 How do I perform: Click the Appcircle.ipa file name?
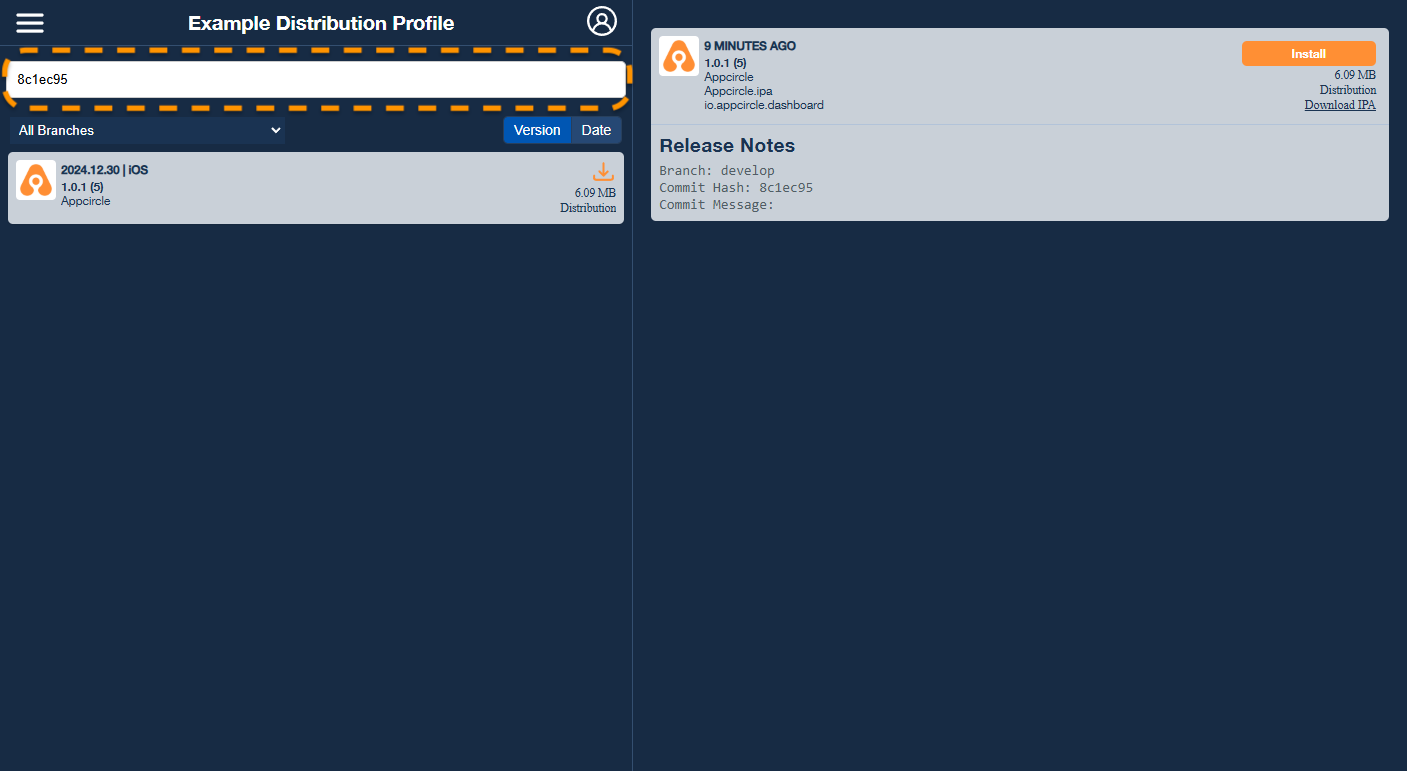[738, 91]
